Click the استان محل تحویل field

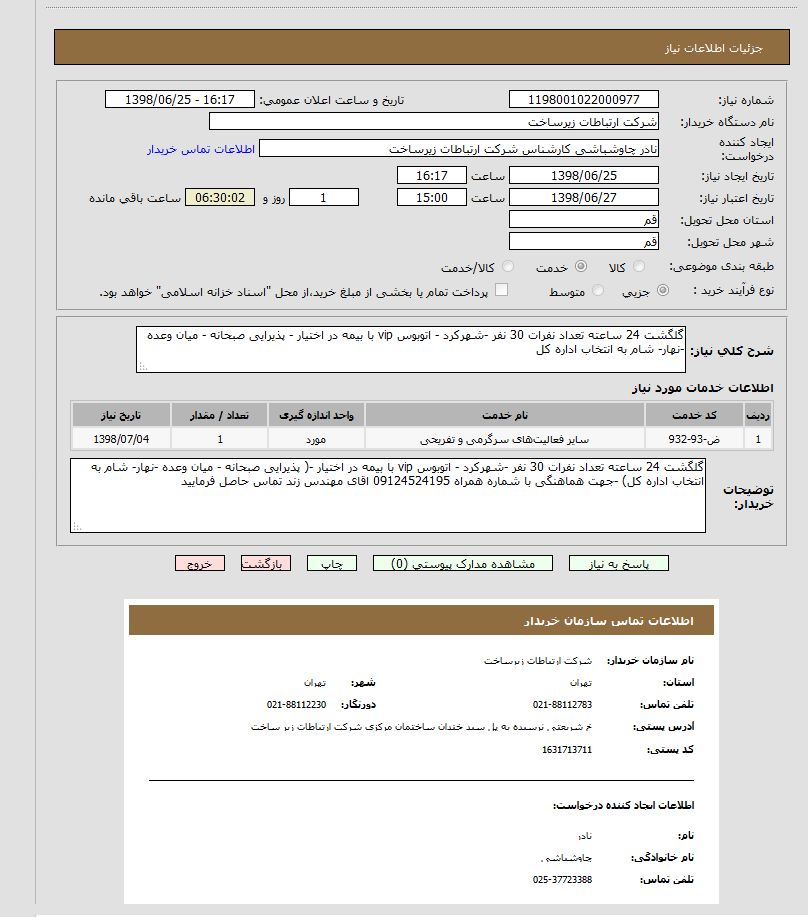[584, 219]
